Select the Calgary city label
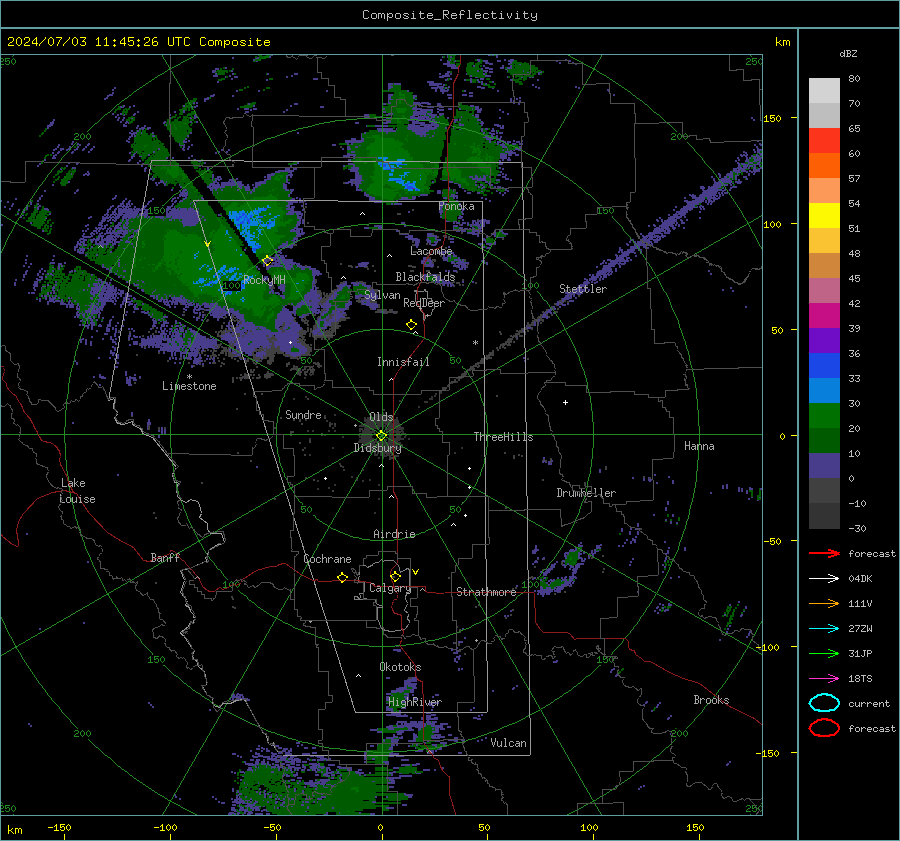Viewport: 900px width, 841px height. (x=390, y=588)
